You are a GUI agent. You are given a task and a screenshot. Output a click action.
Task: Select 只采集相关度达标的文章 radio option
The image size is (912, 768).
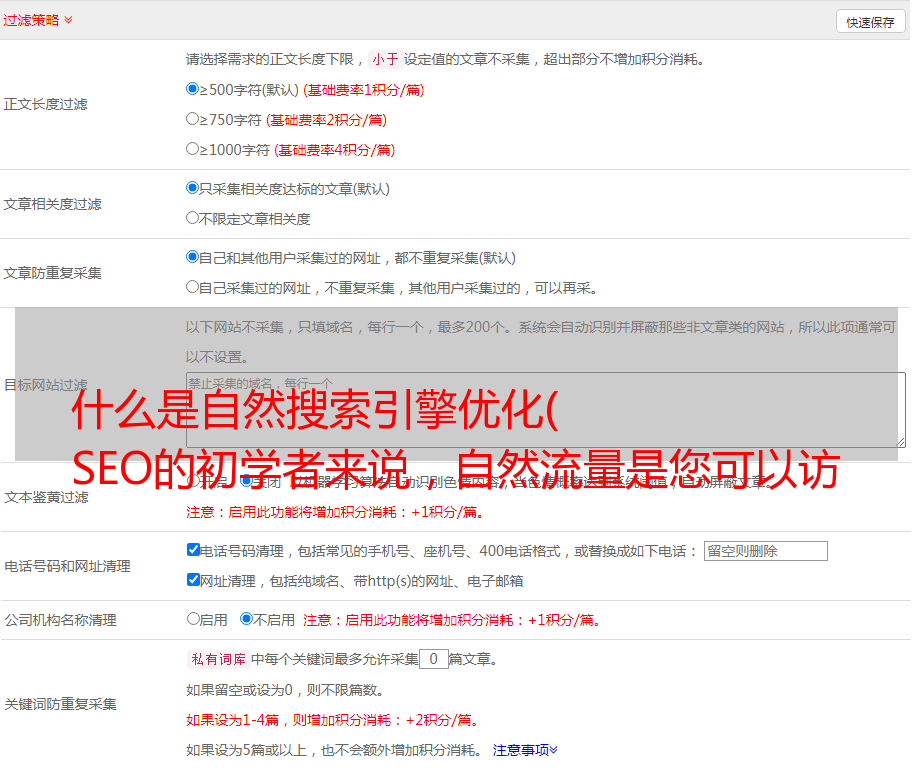[x=193, y=188]
